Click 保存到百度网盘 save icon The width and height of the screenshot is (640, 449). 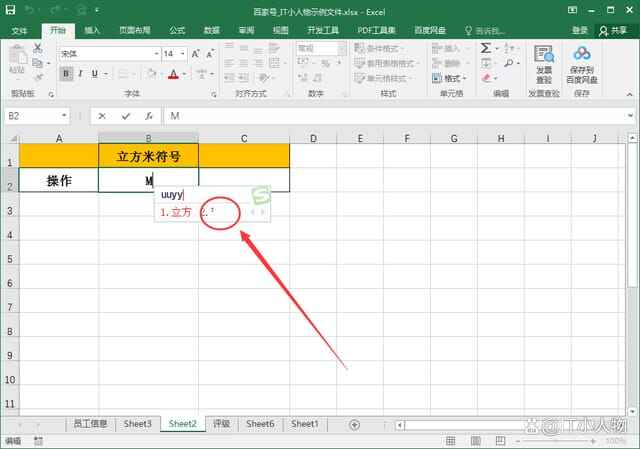pos(581,60)
